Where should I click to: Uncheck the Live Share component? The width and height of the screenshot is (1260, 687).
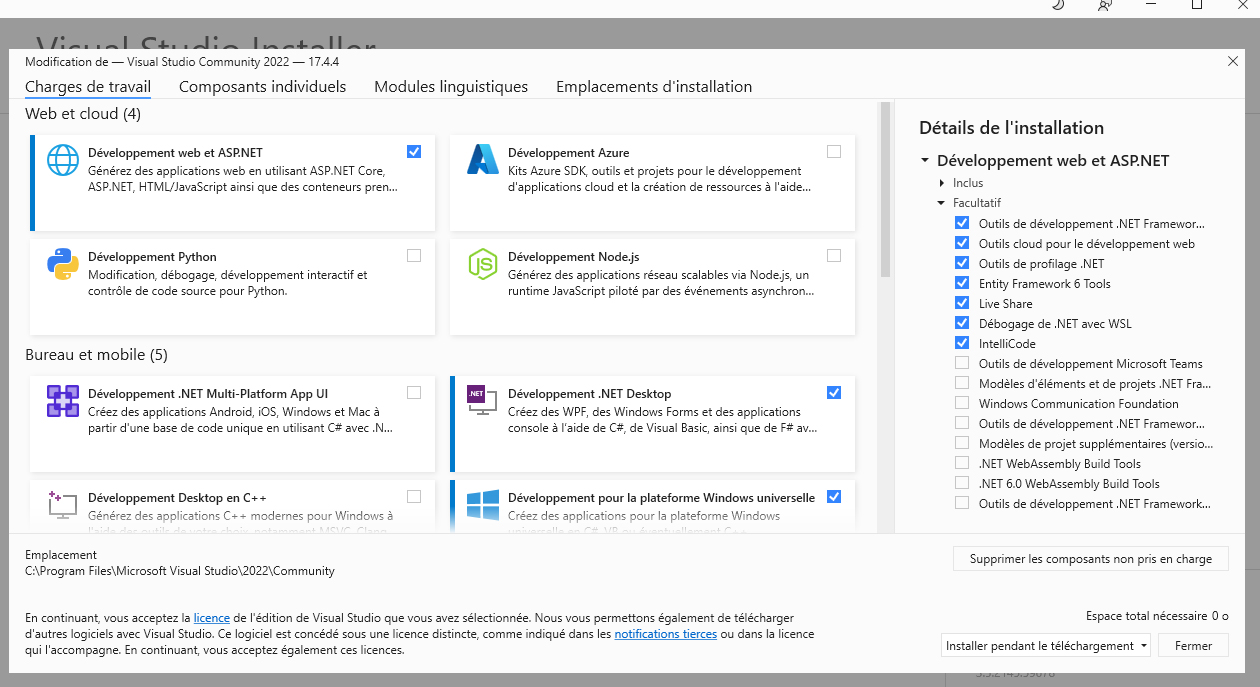(x=962, y=303)
